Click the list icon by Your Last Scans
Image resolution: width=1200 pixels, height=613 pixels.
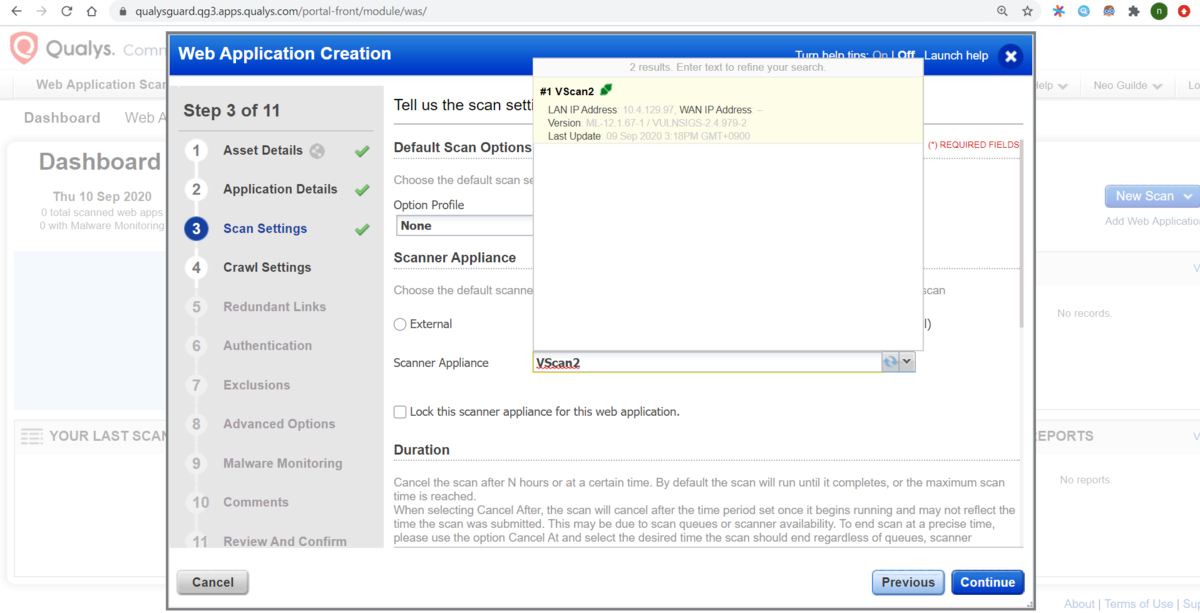pos(32,436)
